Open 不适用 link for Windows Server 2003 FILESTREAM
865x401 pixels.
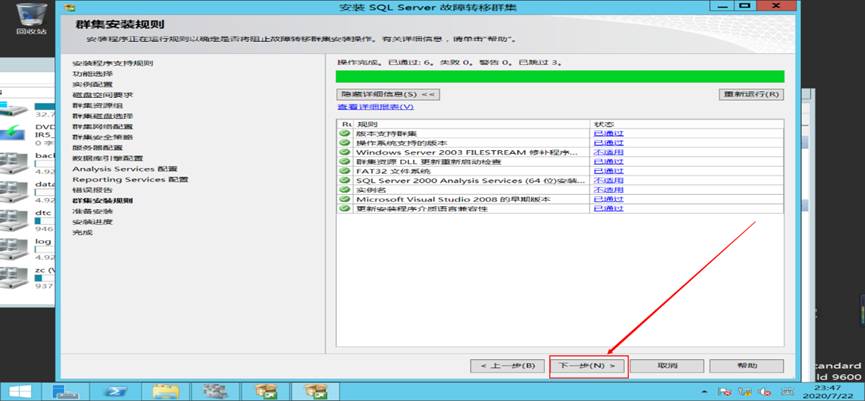[x=608, y=152]
